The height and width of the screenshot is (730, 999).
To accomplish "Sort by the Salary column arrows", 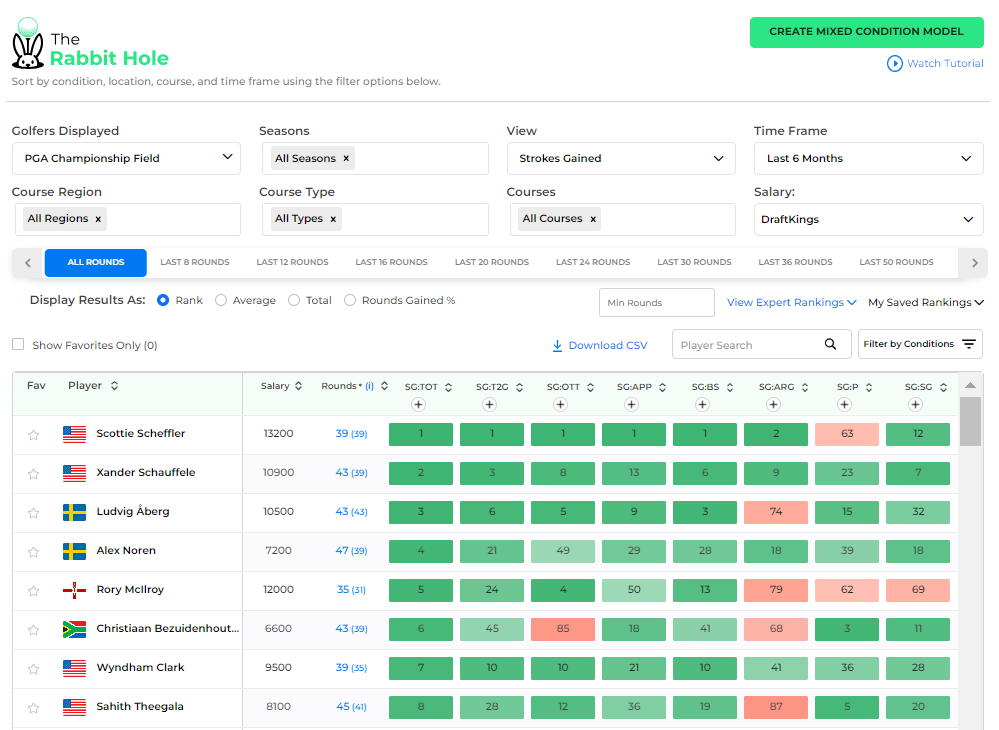I will (298, 386).
